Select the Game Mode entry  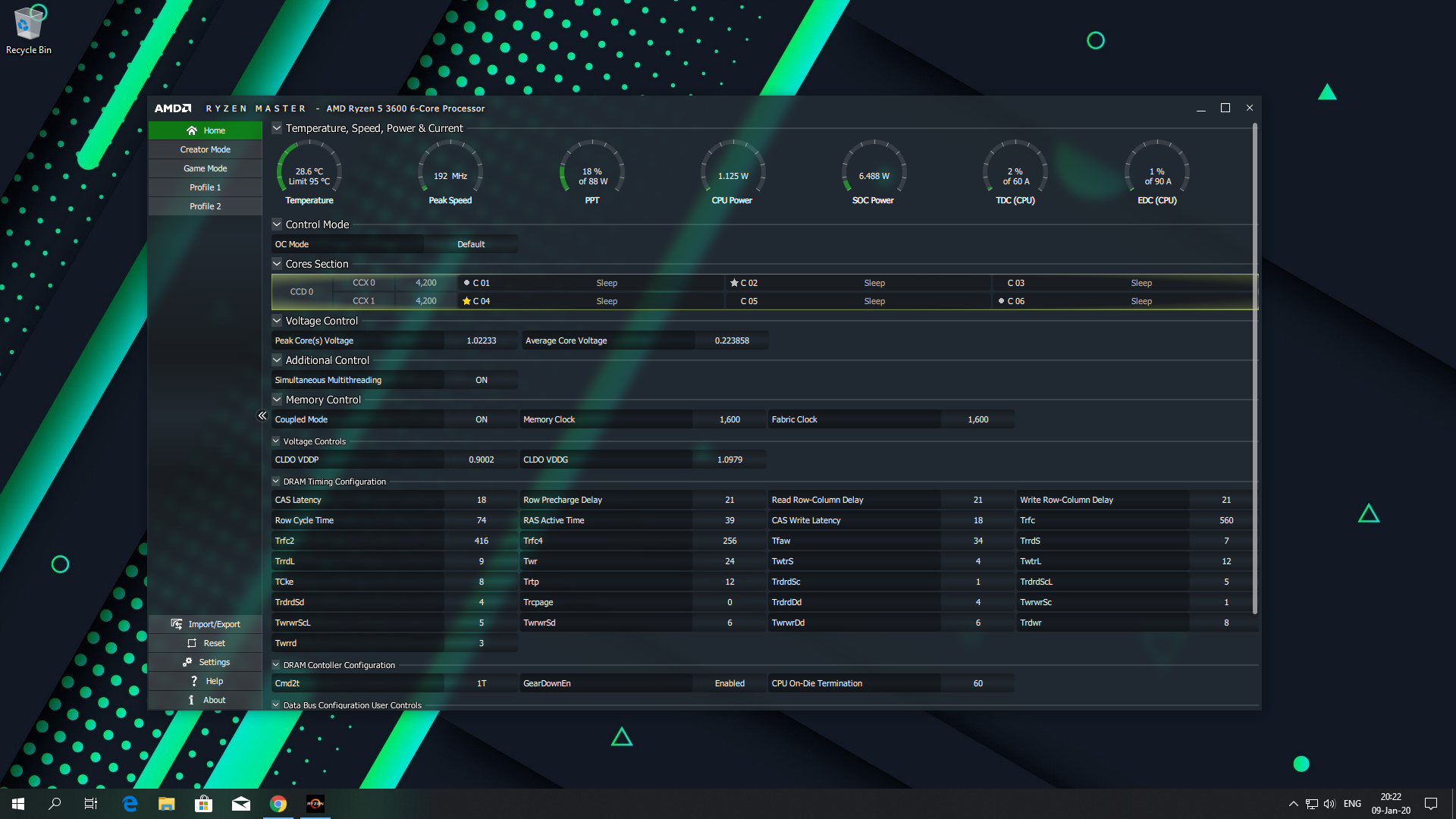pyautogui.click(x=205, y=168)
